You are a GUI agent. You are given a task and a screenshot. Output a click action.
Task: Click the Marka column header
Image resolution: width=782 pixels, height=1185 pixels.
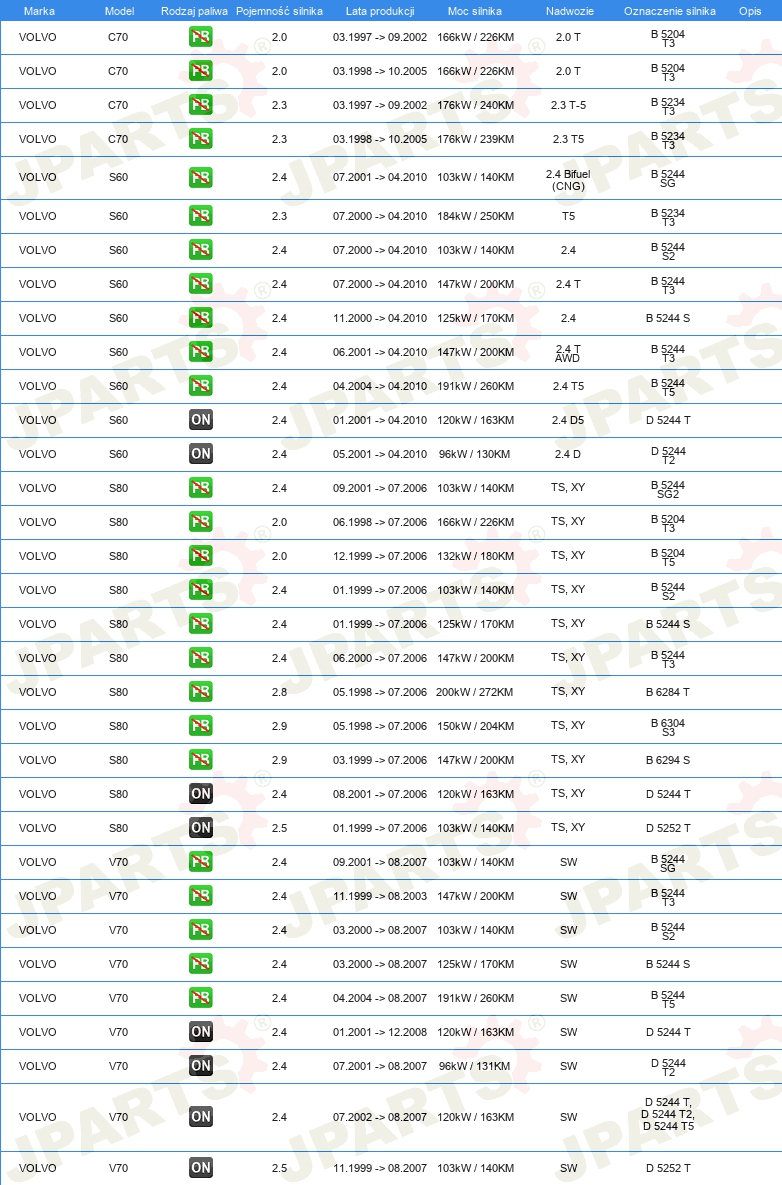(39, 11)
